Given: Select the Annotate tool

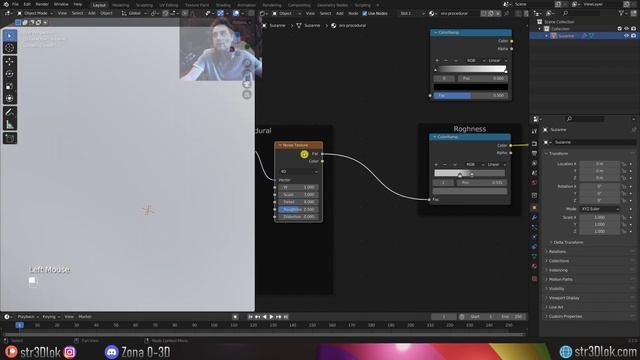Looking at the screenshot, I should click(x=10, y=112).
